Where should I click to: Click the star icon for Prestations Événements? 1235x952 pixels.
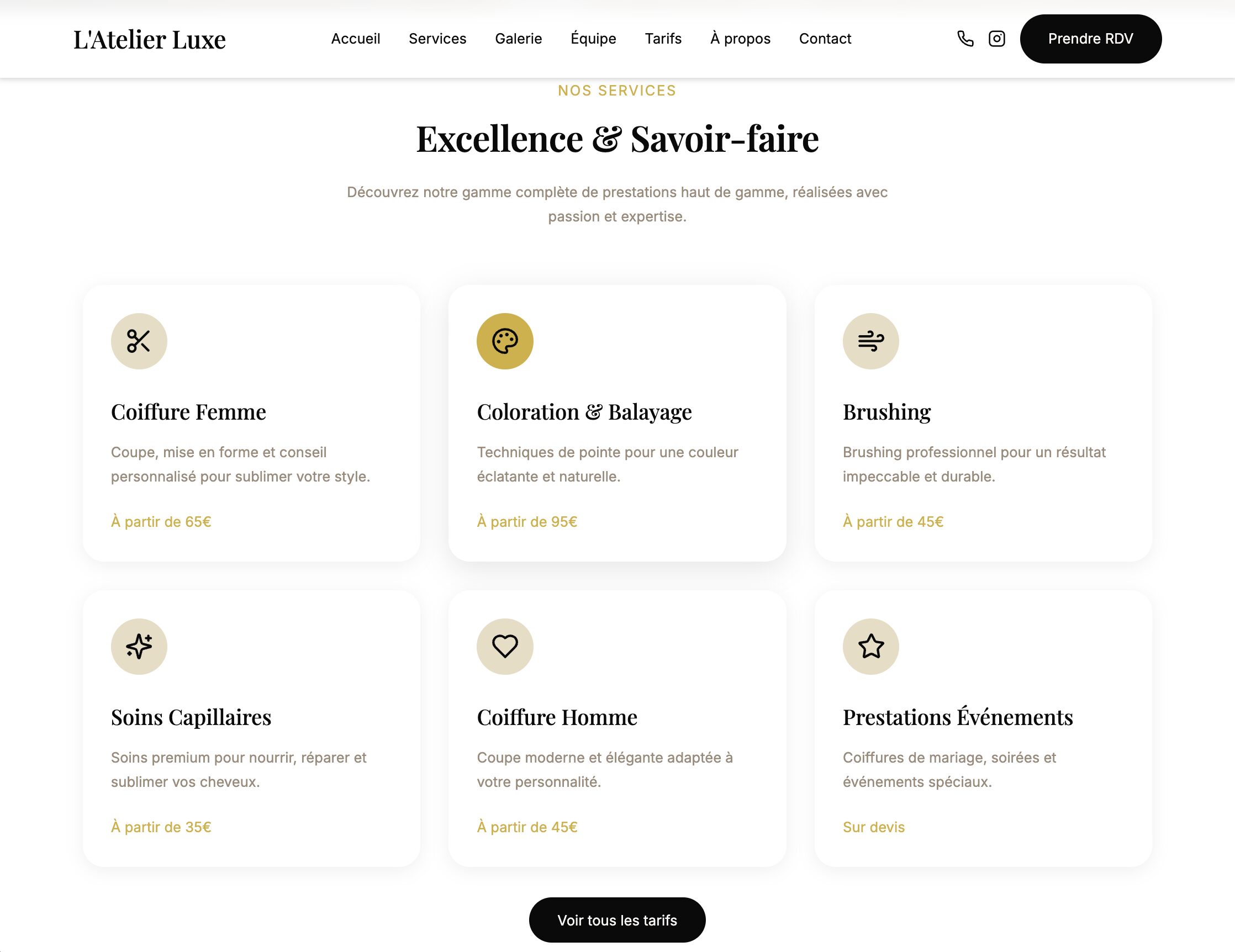[x=870, y=646]
